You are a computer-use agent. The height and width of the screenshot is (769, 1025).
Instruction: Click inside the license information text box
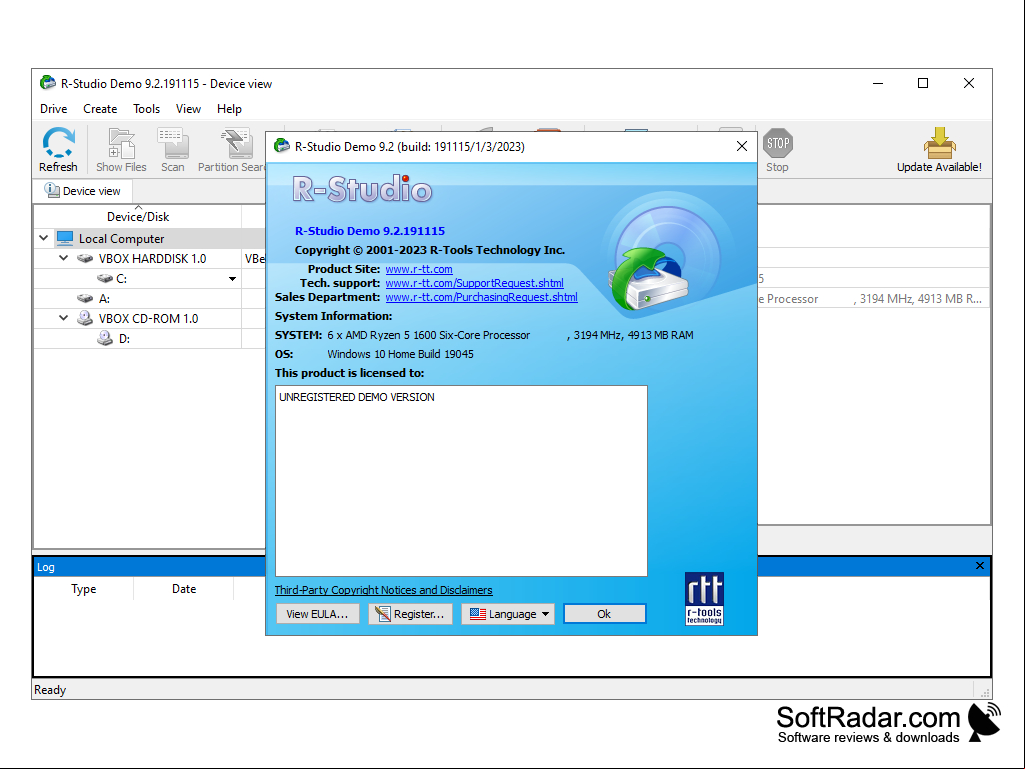click(x=462, y=481)
